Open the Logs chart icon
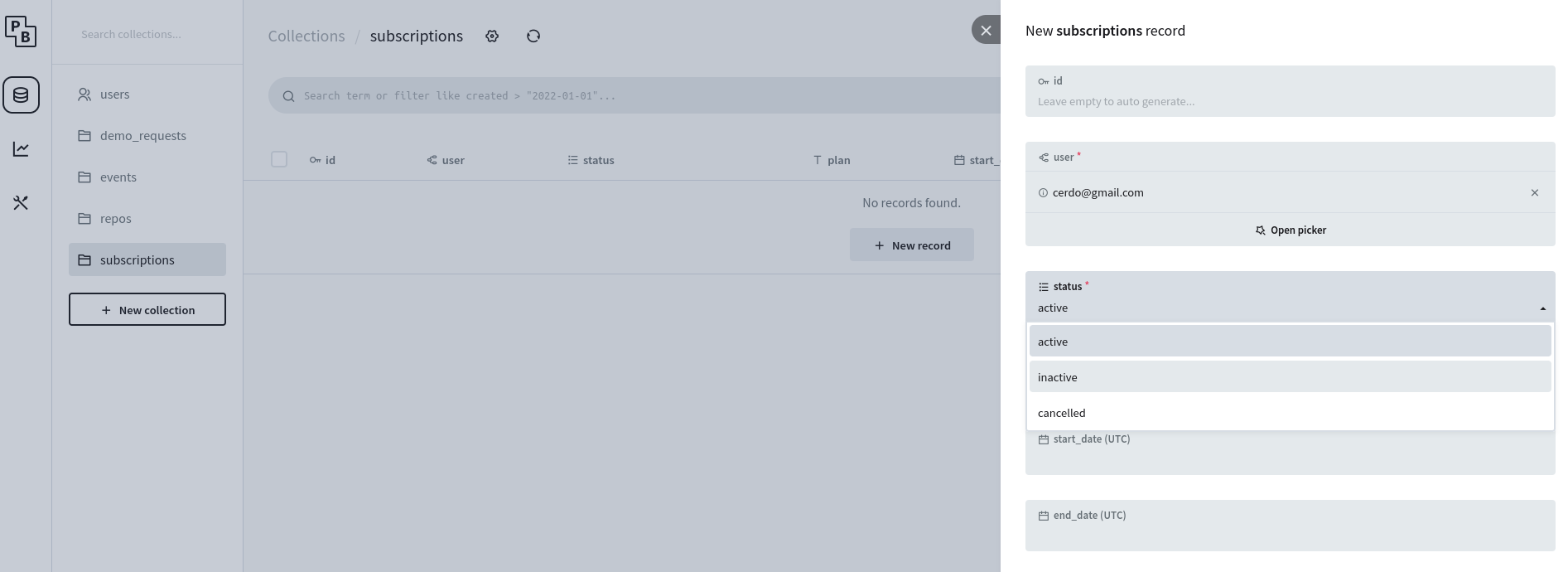The width and height of the screenshot is (1568, 572). coord(21,149)
